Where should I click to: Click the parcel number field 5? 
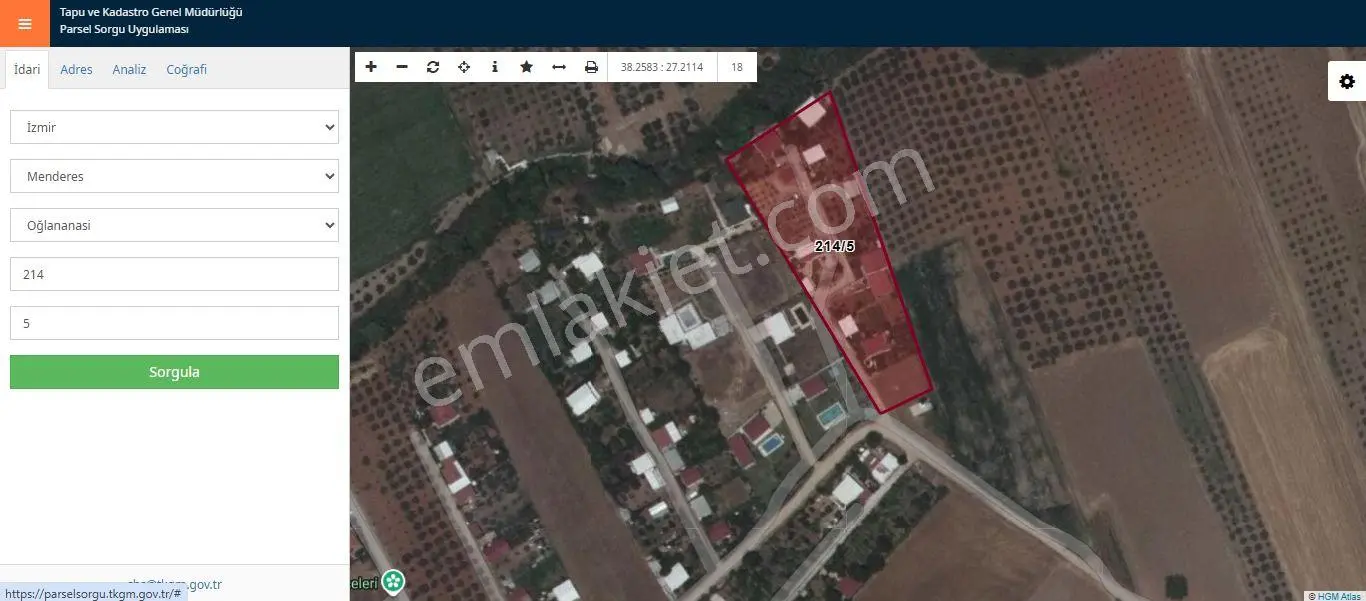click(x=174, y=323)
